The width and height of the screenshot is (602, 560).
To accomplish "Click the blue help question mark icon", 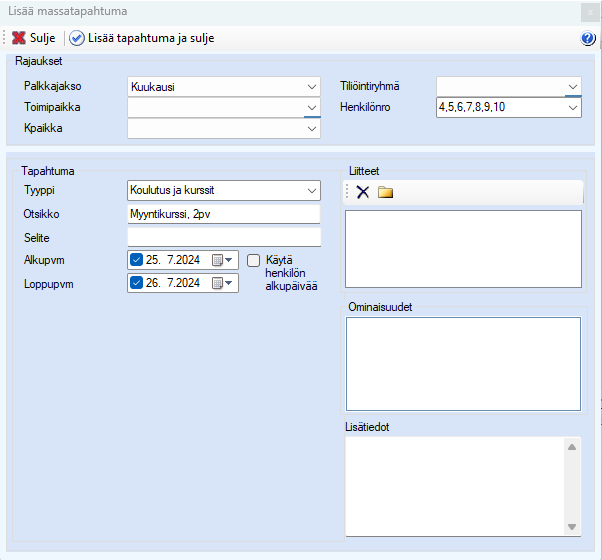I will pyautogui.click(x=588, y=38).
